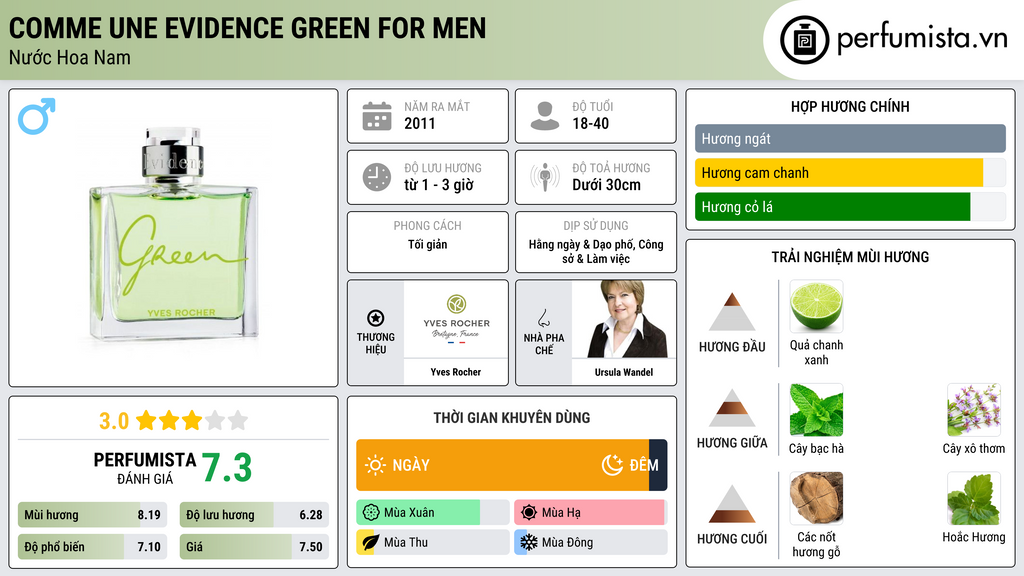Click the Yves Rocher brand logo

click(x=456, y=319)
